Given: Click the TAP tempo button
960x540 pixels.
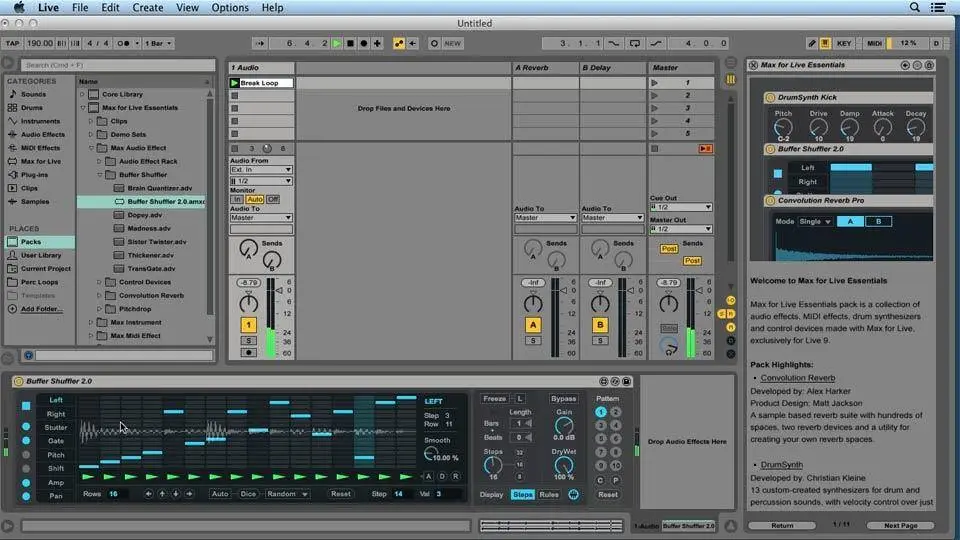Looking at the screenshot, I should click(x=12, y=43).
